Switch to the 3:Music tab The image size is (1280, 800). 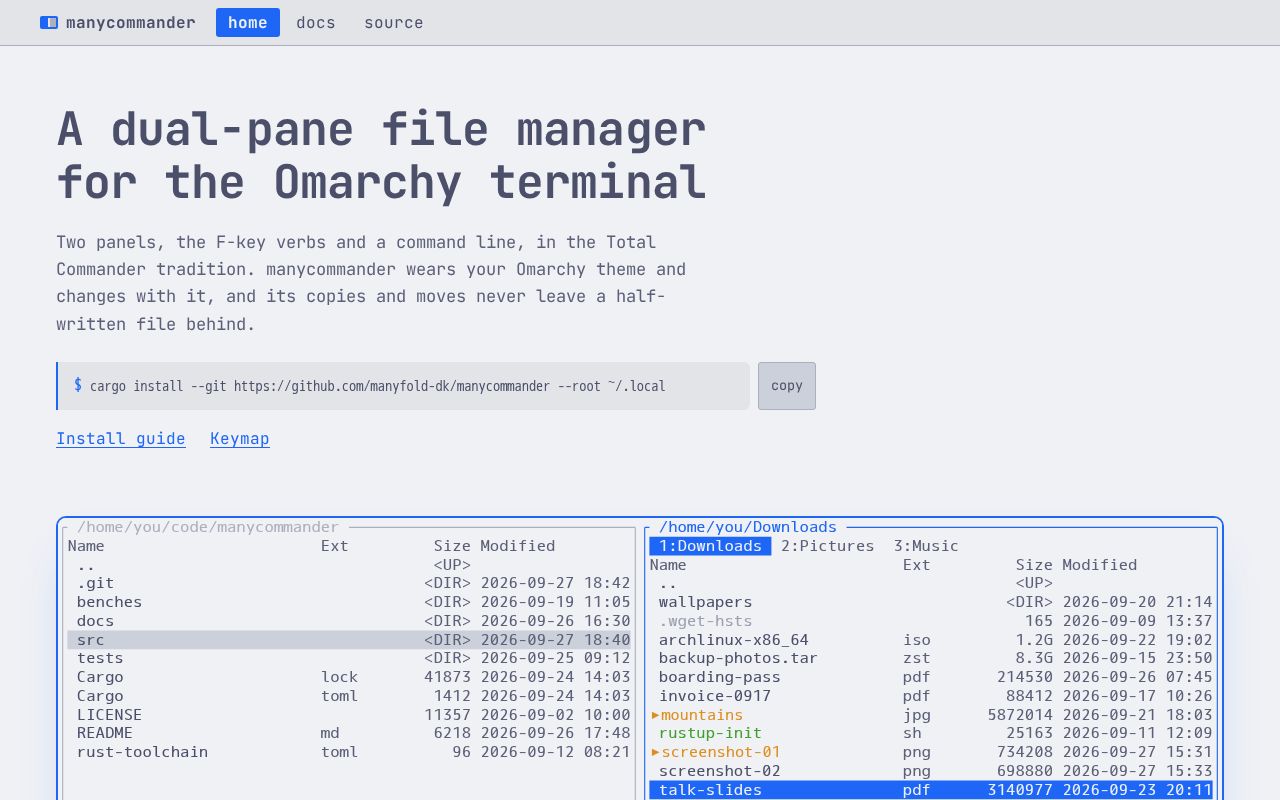[x=926, y=546]
